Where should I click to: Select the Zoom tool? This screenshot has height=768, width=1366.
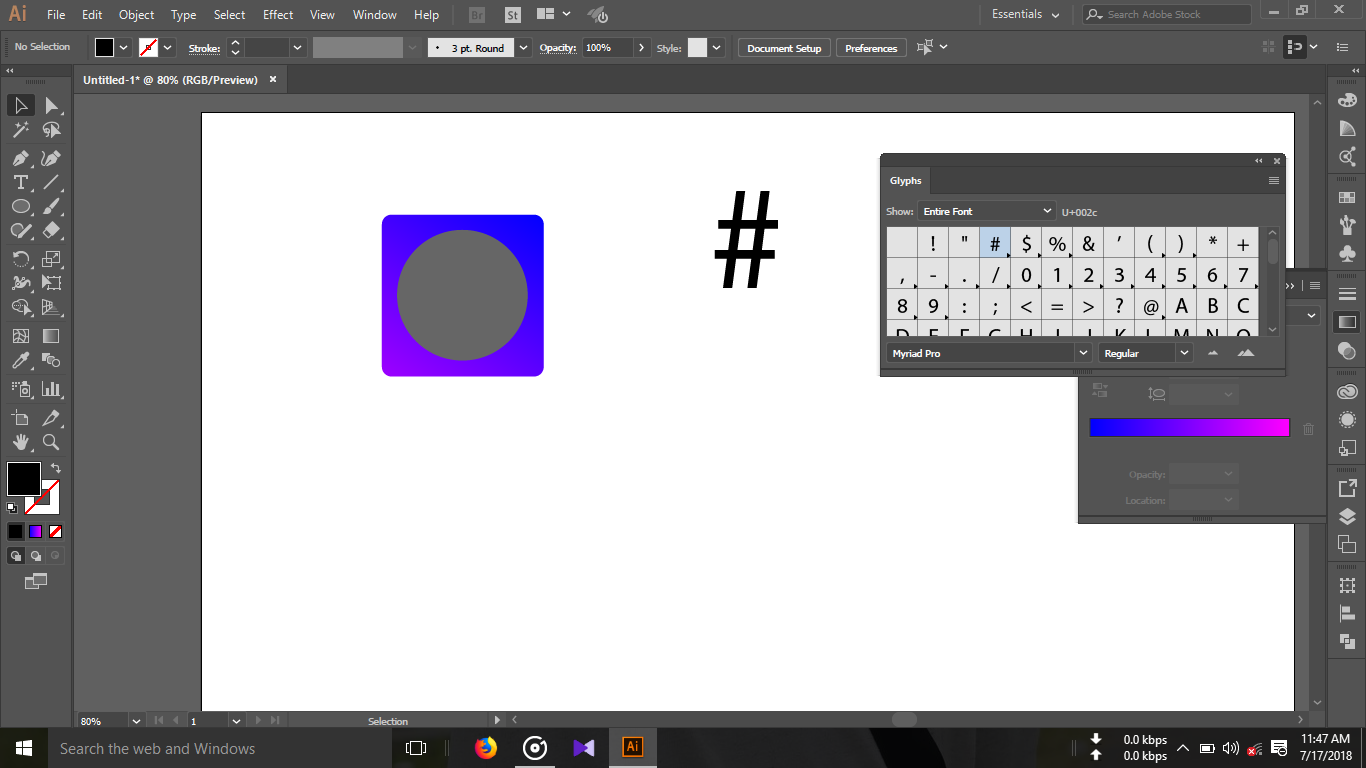[49, 442]
